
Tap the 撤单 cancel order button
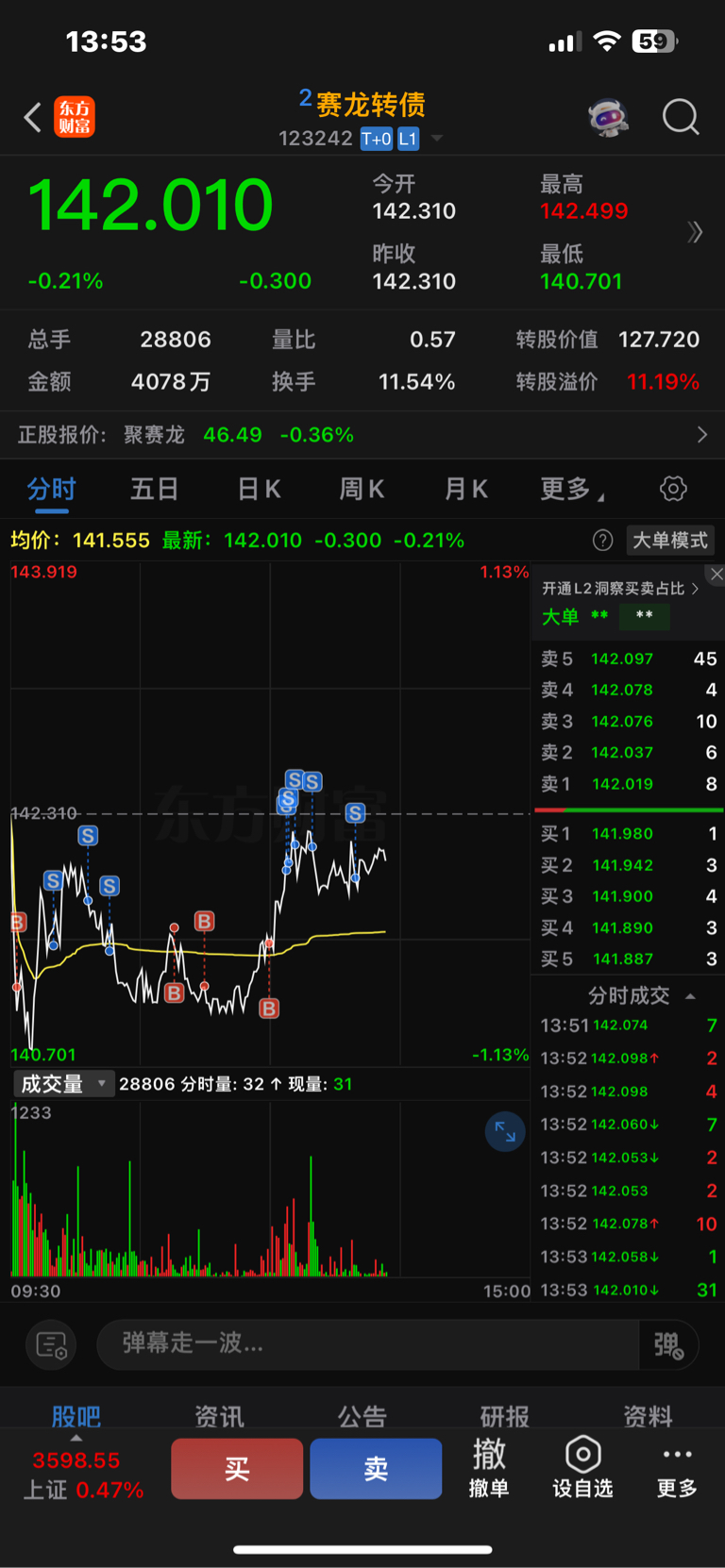(x=489, y=1468)
